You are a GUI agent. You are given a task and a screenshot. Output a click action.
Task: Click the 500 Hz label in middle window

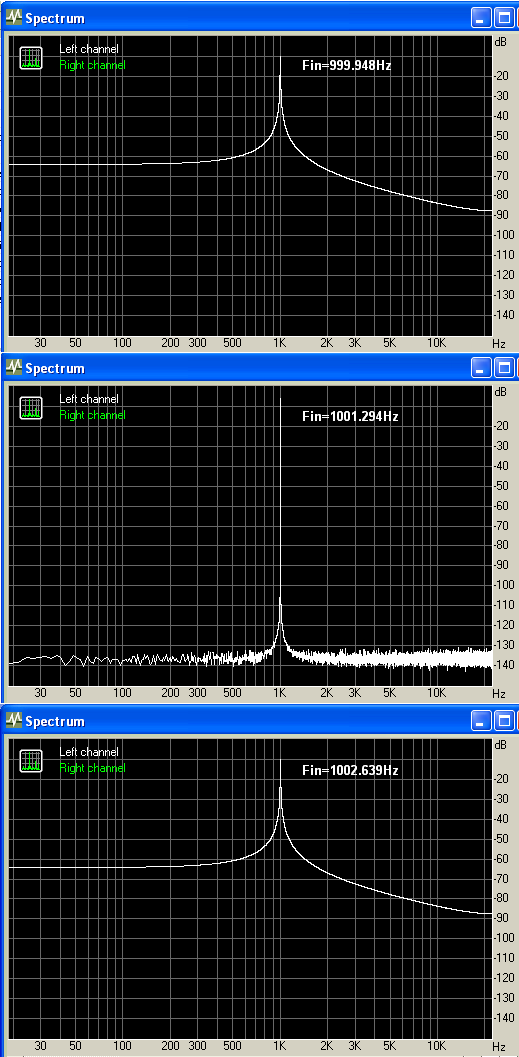[x=232, y=693]
